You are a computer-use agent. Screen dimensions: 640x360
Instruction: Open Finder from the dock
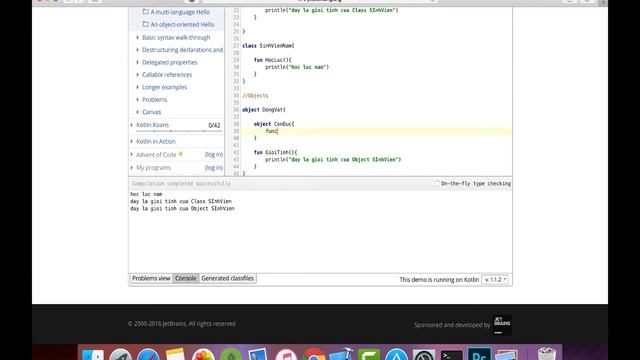coord(93,355)
